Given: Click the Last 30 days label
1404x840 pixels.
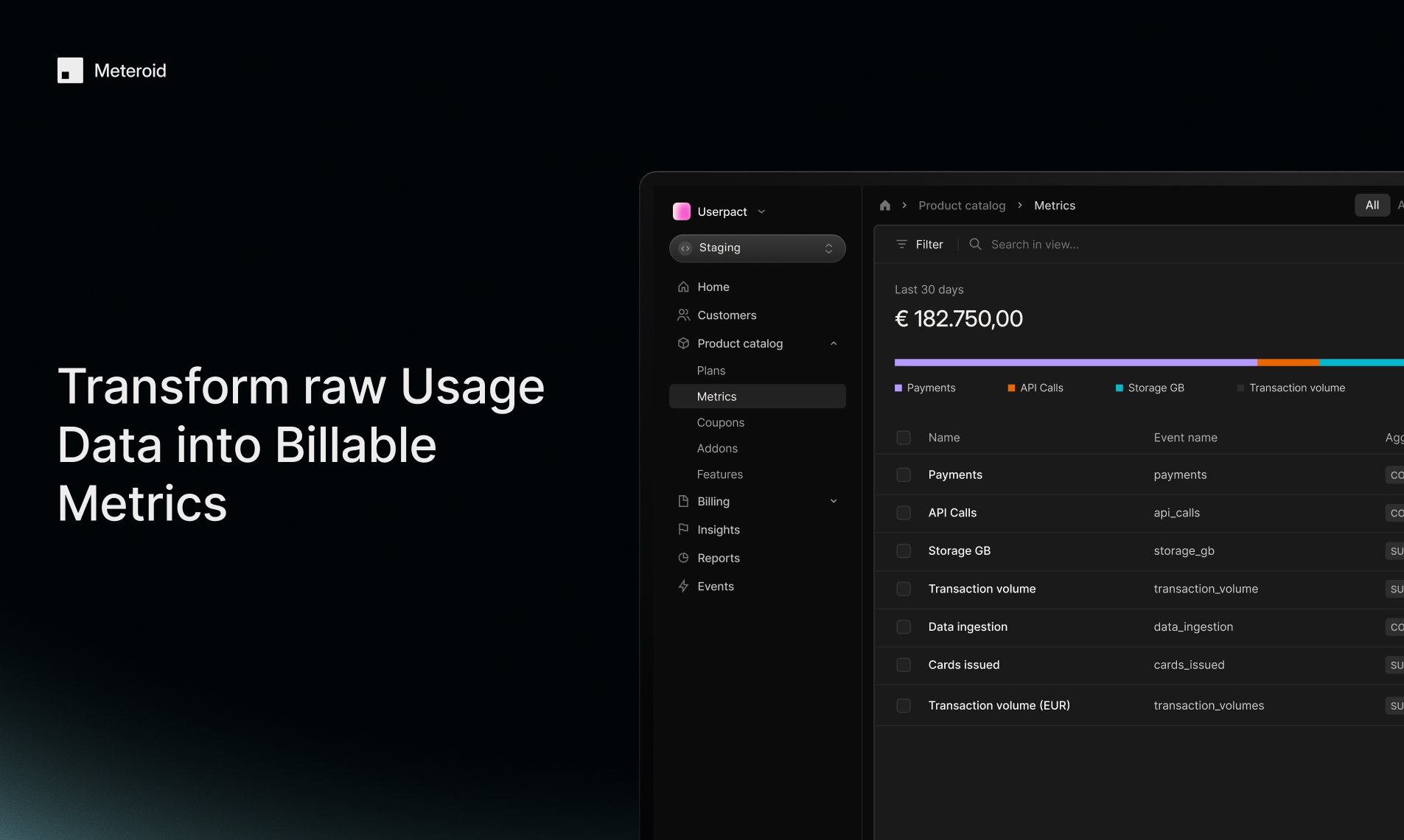Looking at the screenshot, I should click(x=929, y=290).
